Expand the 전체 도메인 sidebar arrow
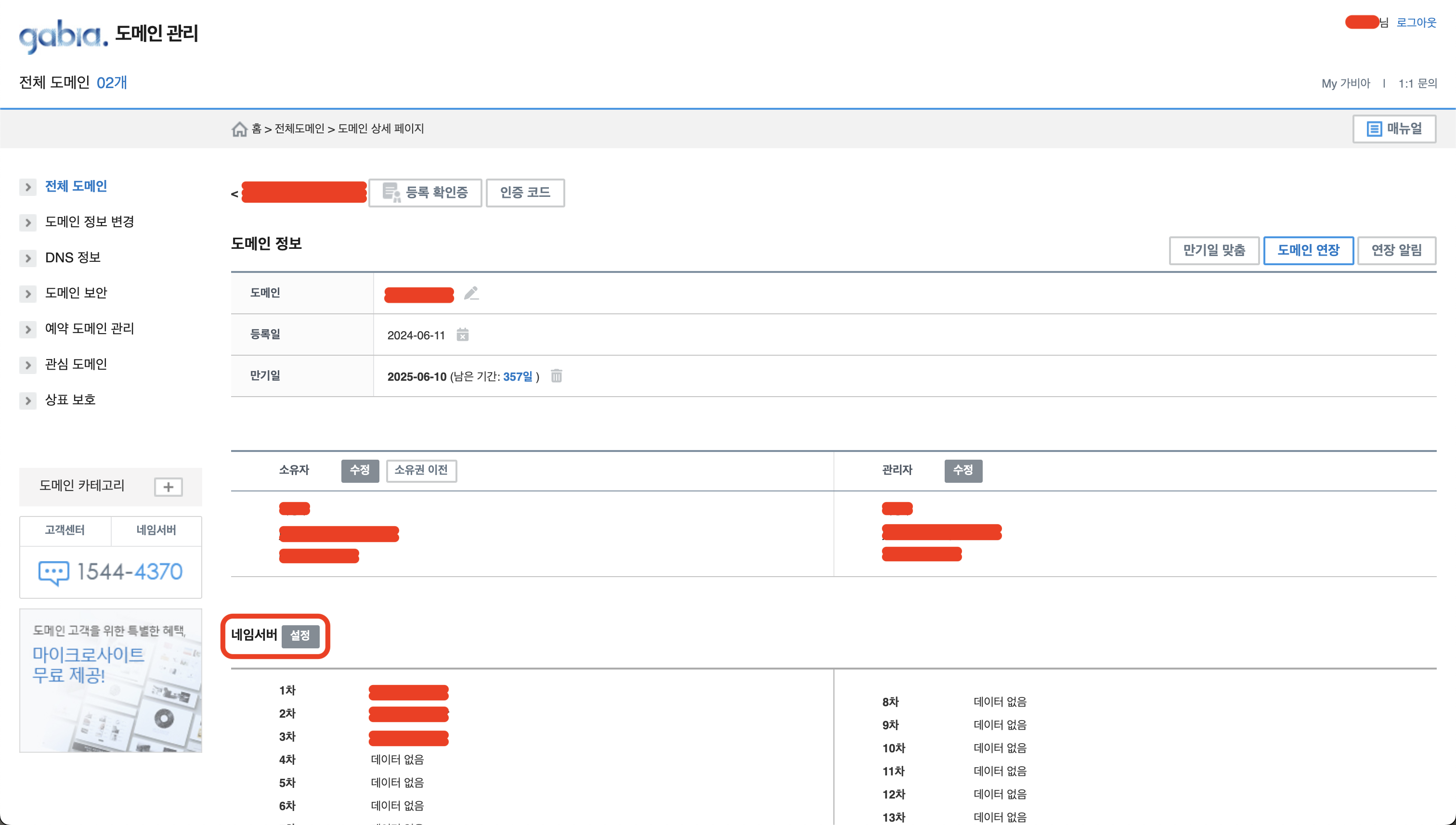 pos(28,187)
